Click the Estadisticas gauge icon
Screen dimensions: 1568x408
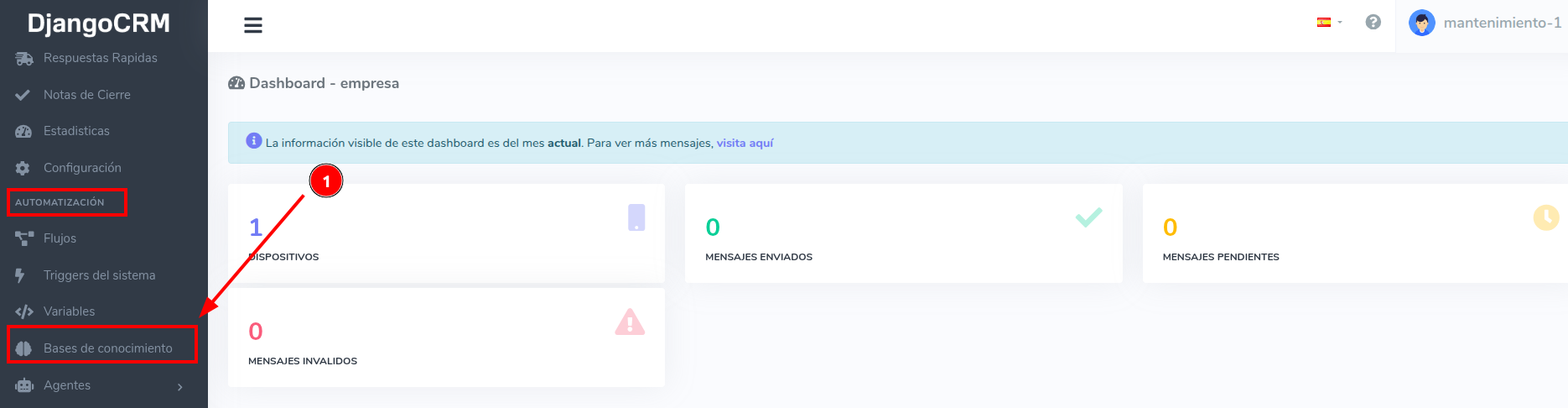[23, 132]
